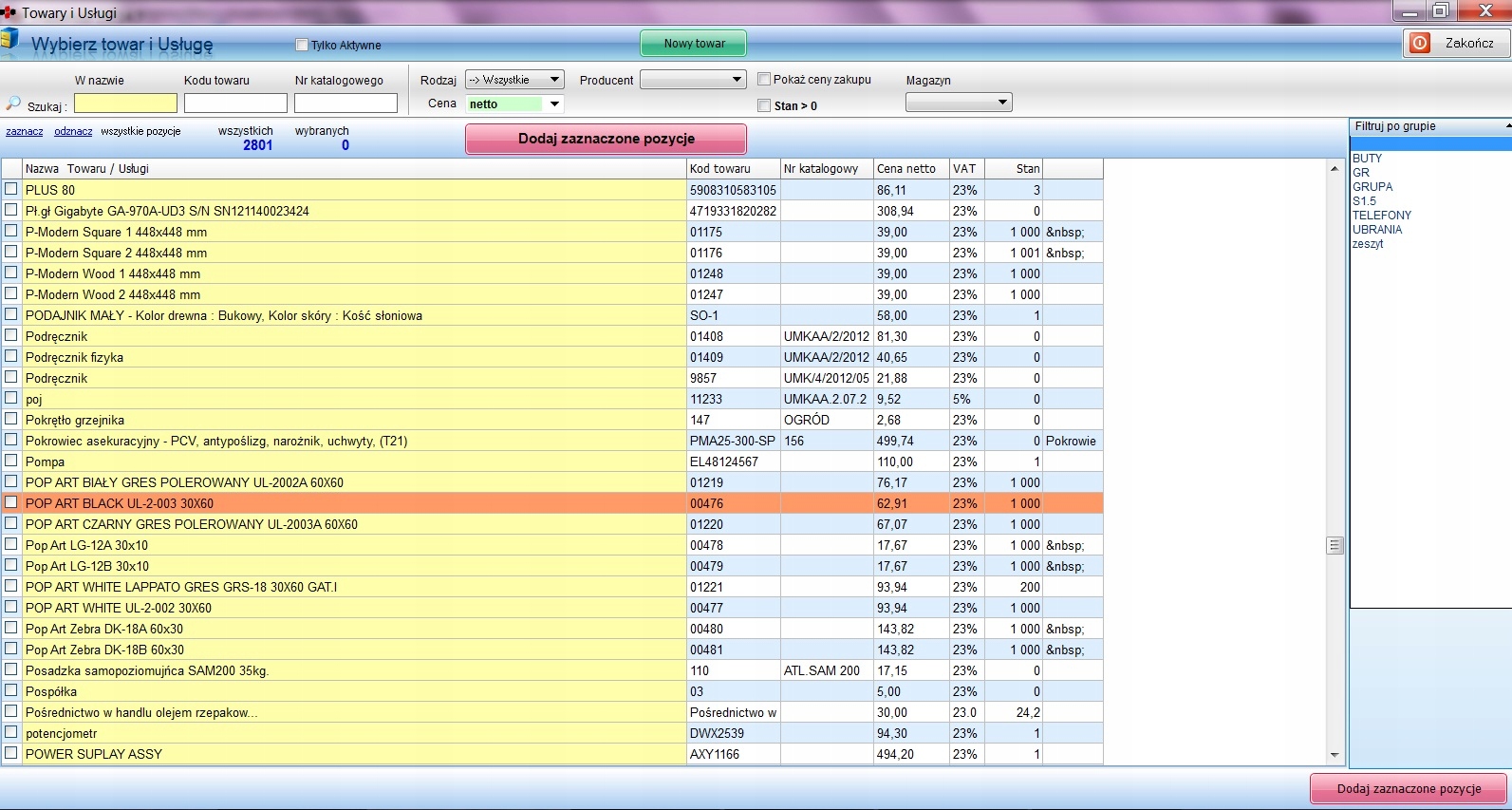This screenshot has height=810, width=1512.
Task: Select checkbox for POP ART BLACK UL-2-003 row
Action: 11,502
